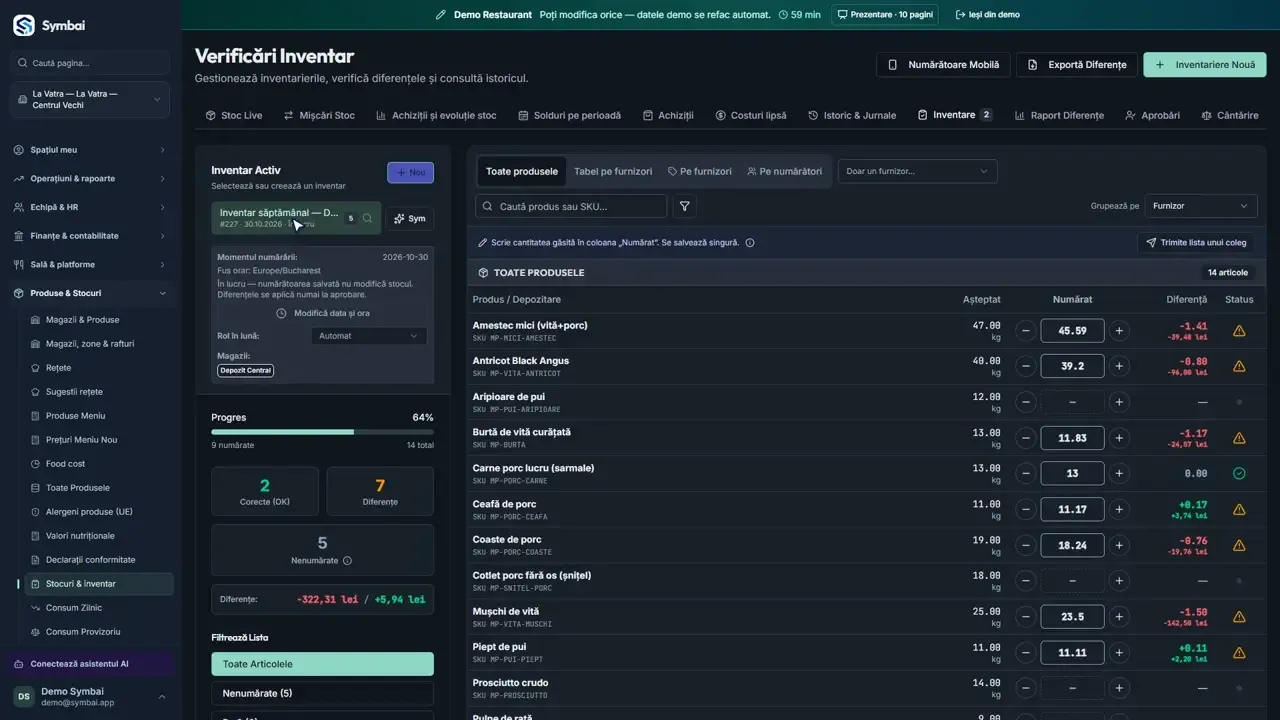Image resolution: width=1280 pixels, height=720 pixels.
Task: Switch to the Stoc Live tab
Action: [x=234, y=115]
